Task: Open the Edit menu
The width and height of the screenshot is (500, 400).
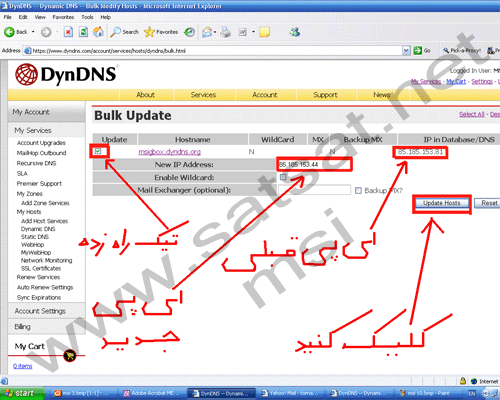Action: [x=23, y=17]
